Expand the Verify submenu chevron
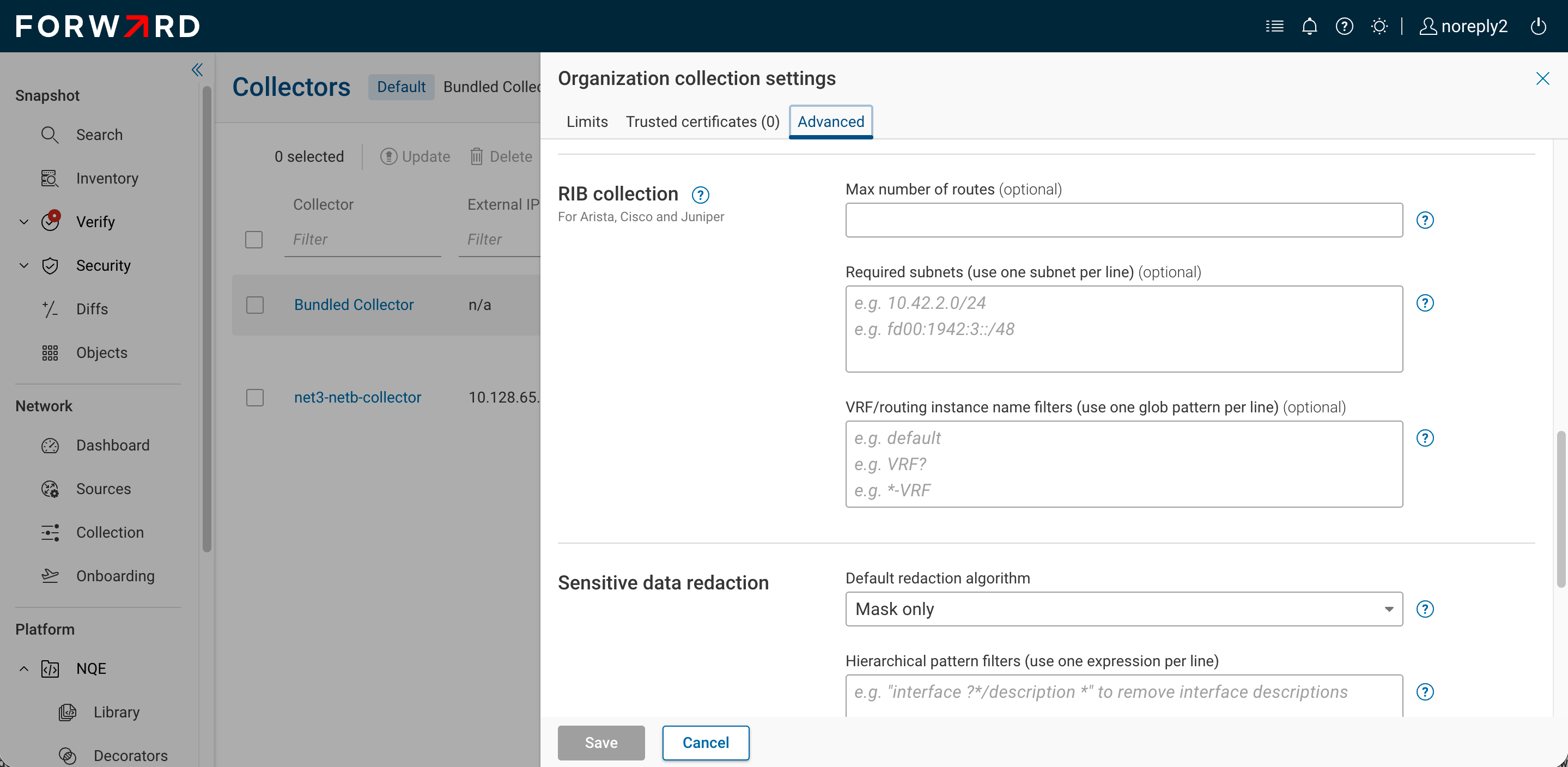This screenshot has width=1568, height=767. 24,222
